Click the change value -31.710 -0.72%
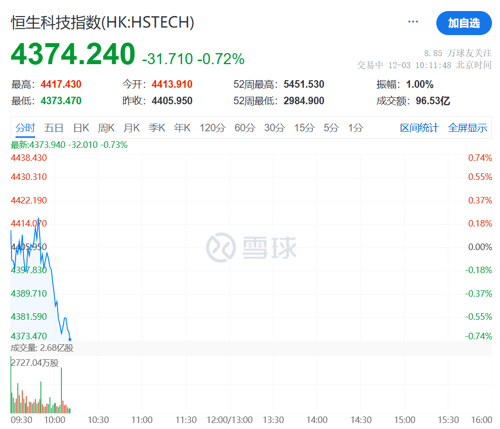The width and height of the screenshot is (500, 429). pos(193,59)
